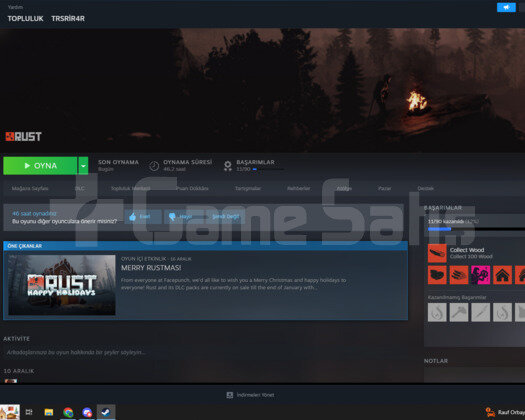Click the ÖNE ÇIKANLAR header bar
Viewport: 525px width, 420px height.
click(x=206, y=246)
